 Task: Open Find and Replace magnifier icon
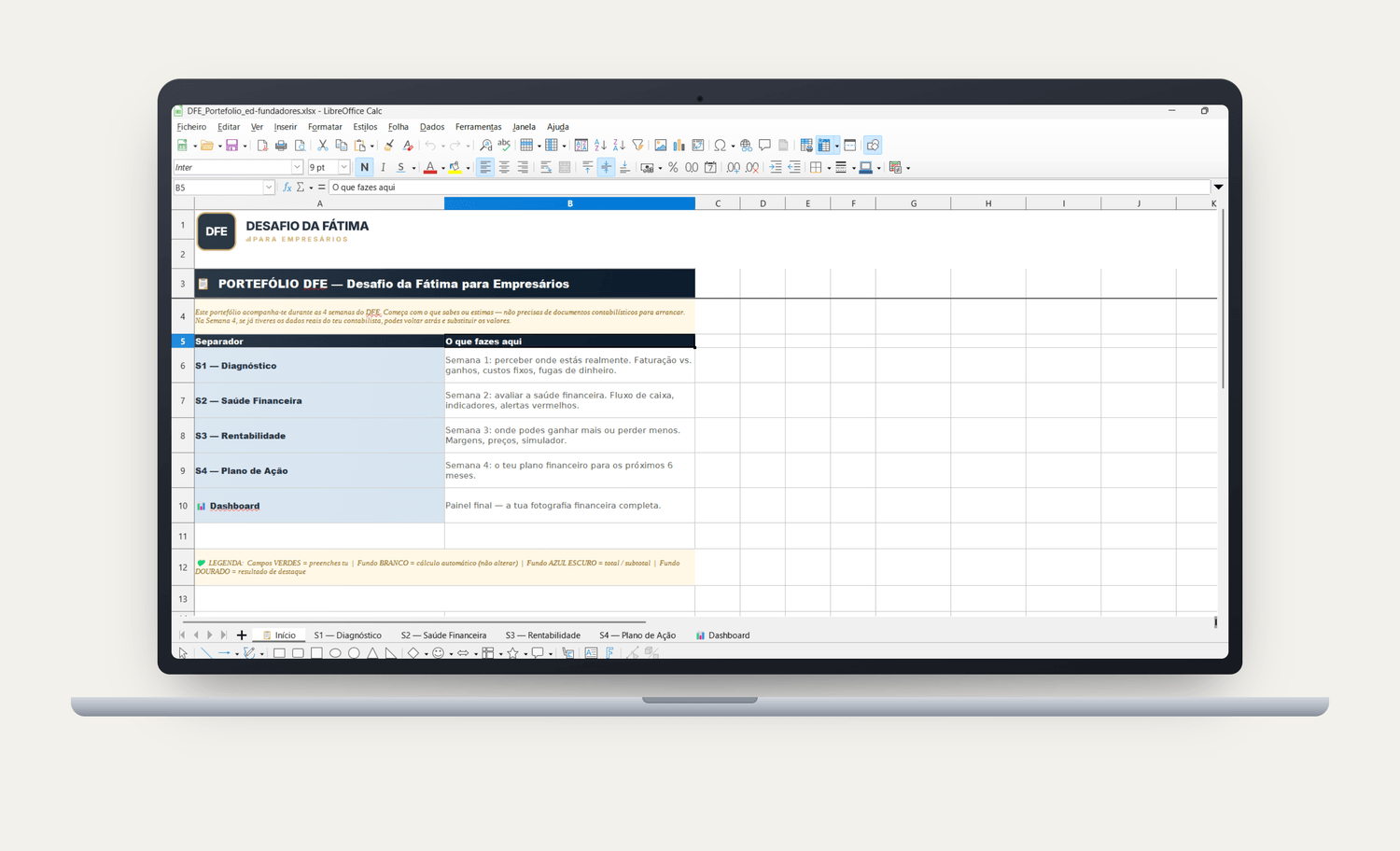pyautogui.click(x=485, y=146)
